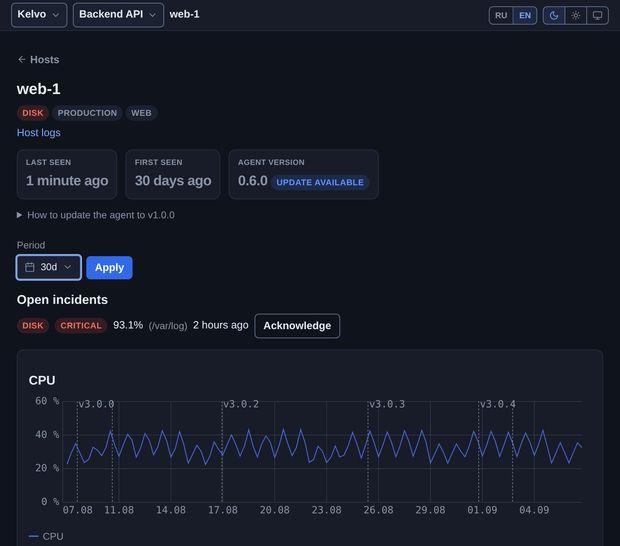Click the DISK badge in open incidents
The height and width of the screenshot is (546, 620).
32,326
